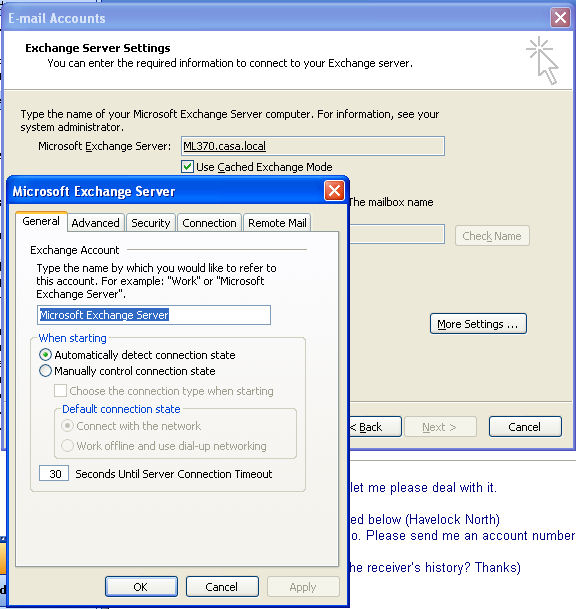Viewport: 576px width, 609px height.
Task: Click the wizard cursor icon in header
Action: (x=543, y=61)
